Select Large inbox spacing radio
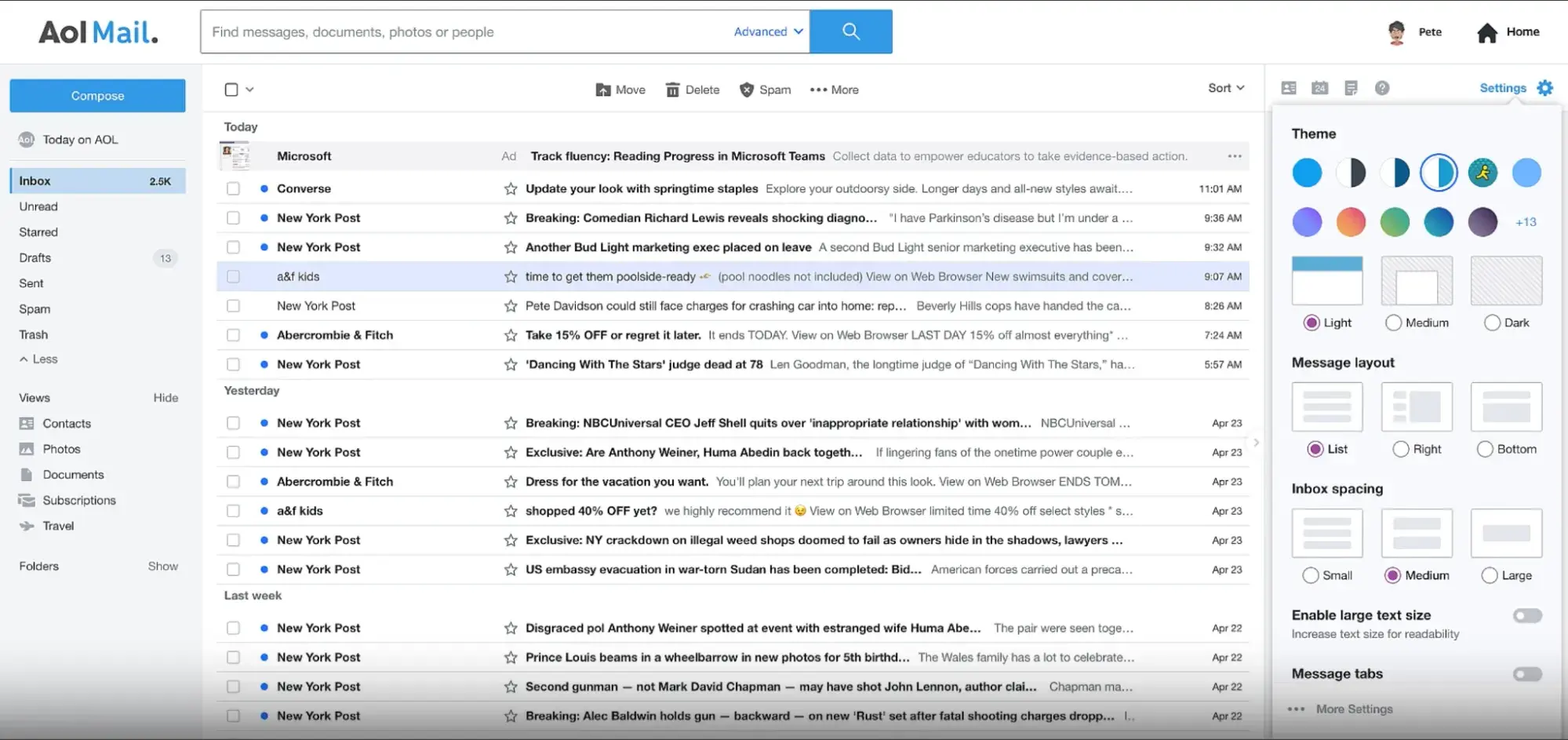1568x740 pixels. [1489, 575]
